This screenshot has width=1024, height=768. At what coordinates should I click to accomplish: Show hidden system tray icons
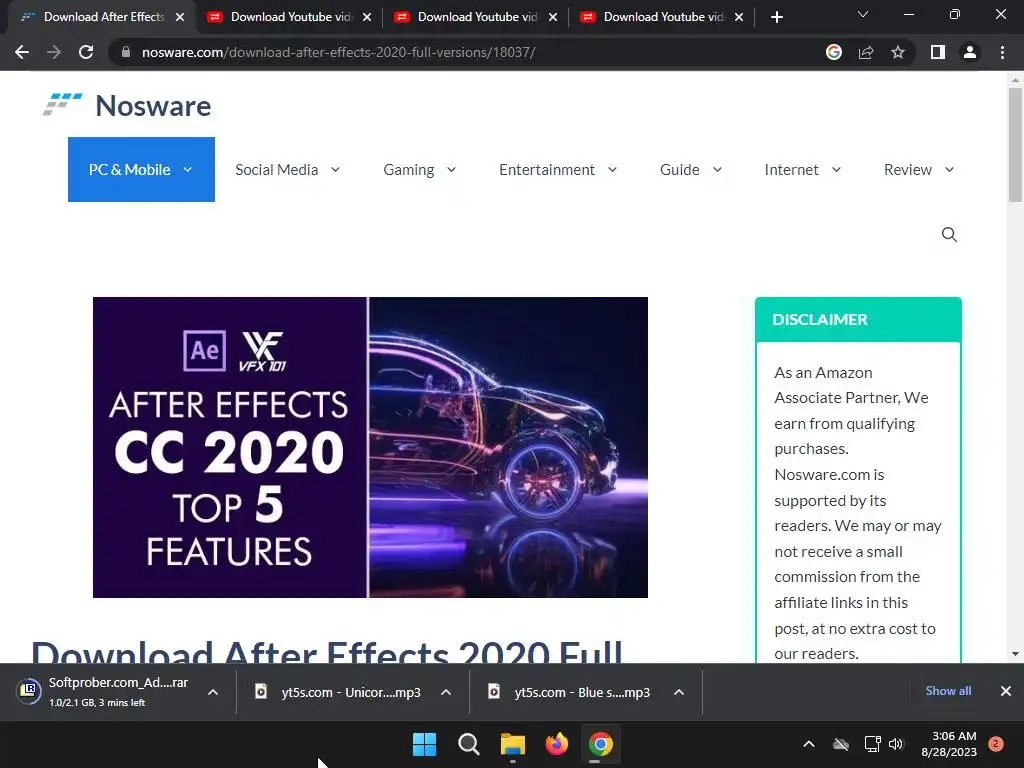[x=808, y=744]
